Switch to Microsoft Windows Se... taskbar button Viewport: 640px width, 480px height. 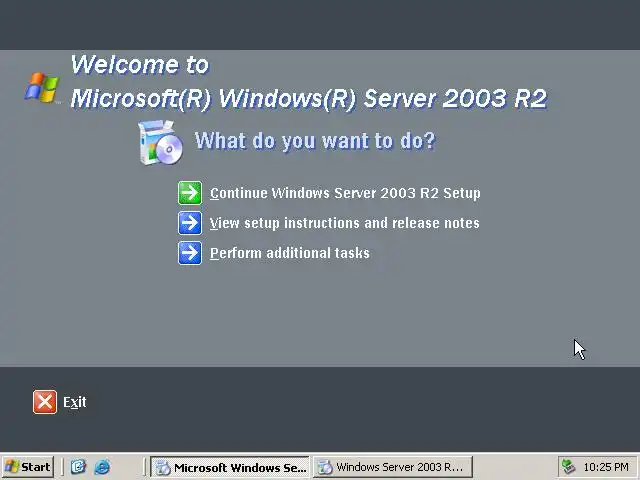coord(230,467)
